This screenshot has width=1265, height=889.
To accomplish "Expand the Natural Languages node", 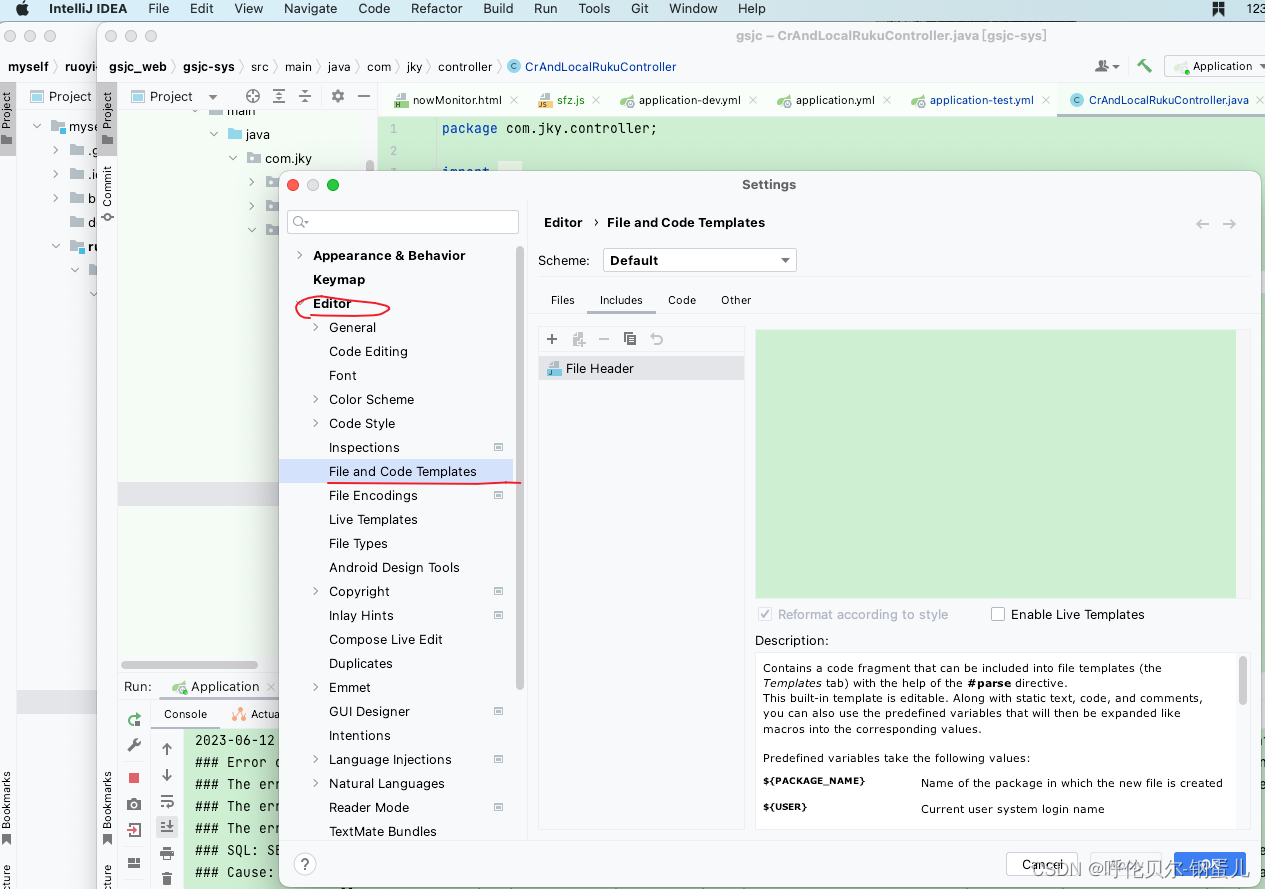I will [x=316, y=783].
